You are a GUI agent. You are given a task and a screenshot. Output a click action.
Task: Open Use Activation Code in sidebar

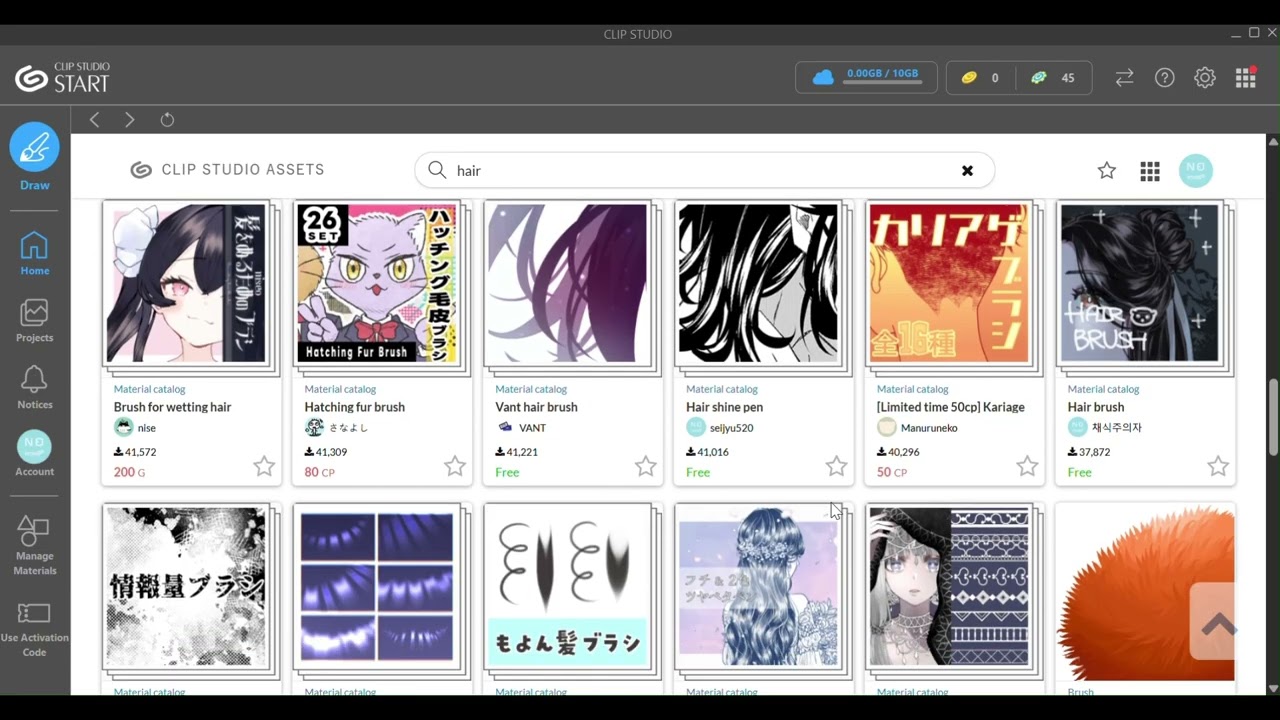pyautogui.click(x=34, y=629)
